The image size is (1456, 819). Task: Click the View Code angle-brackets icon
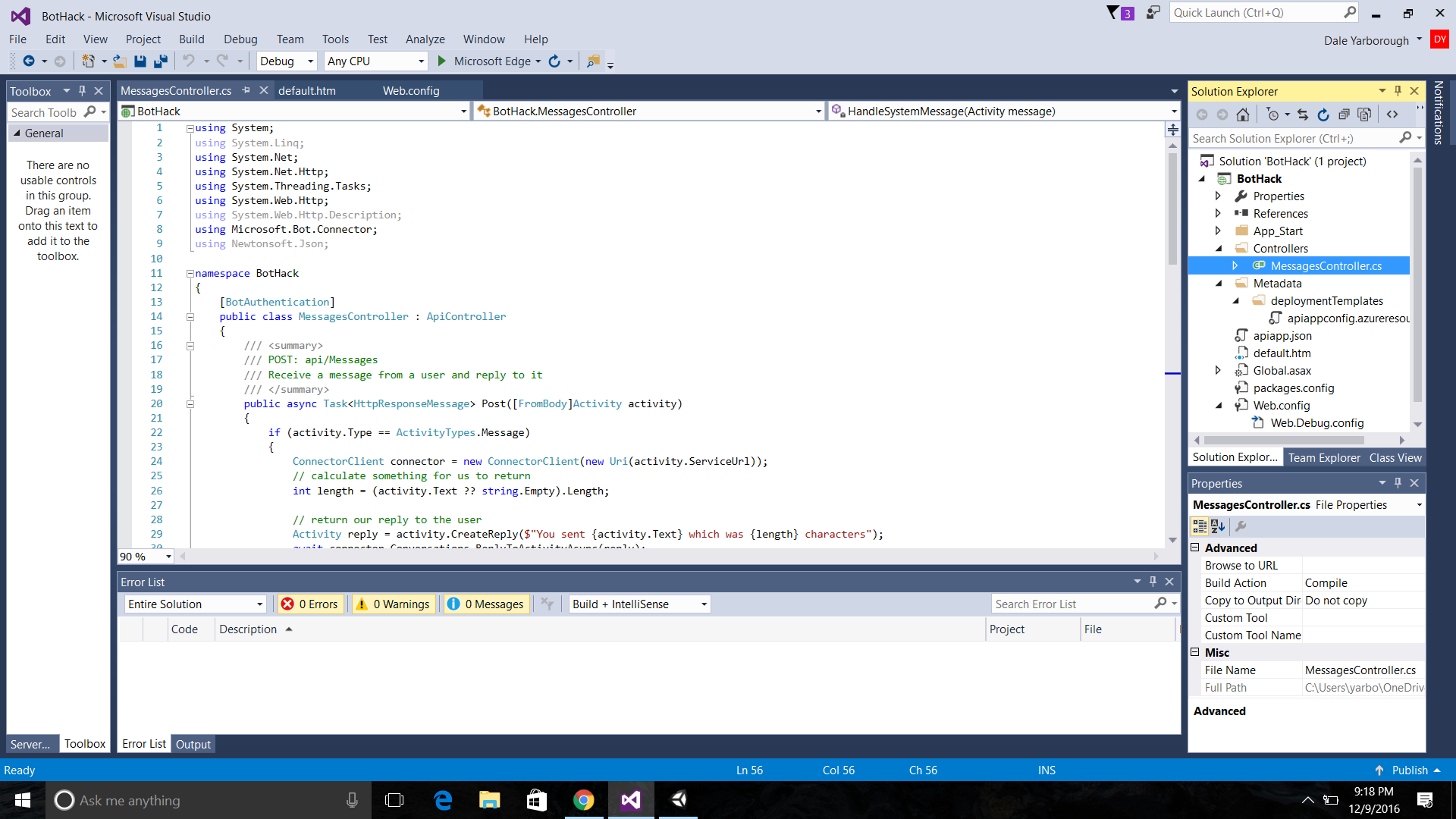(1392, 115)
